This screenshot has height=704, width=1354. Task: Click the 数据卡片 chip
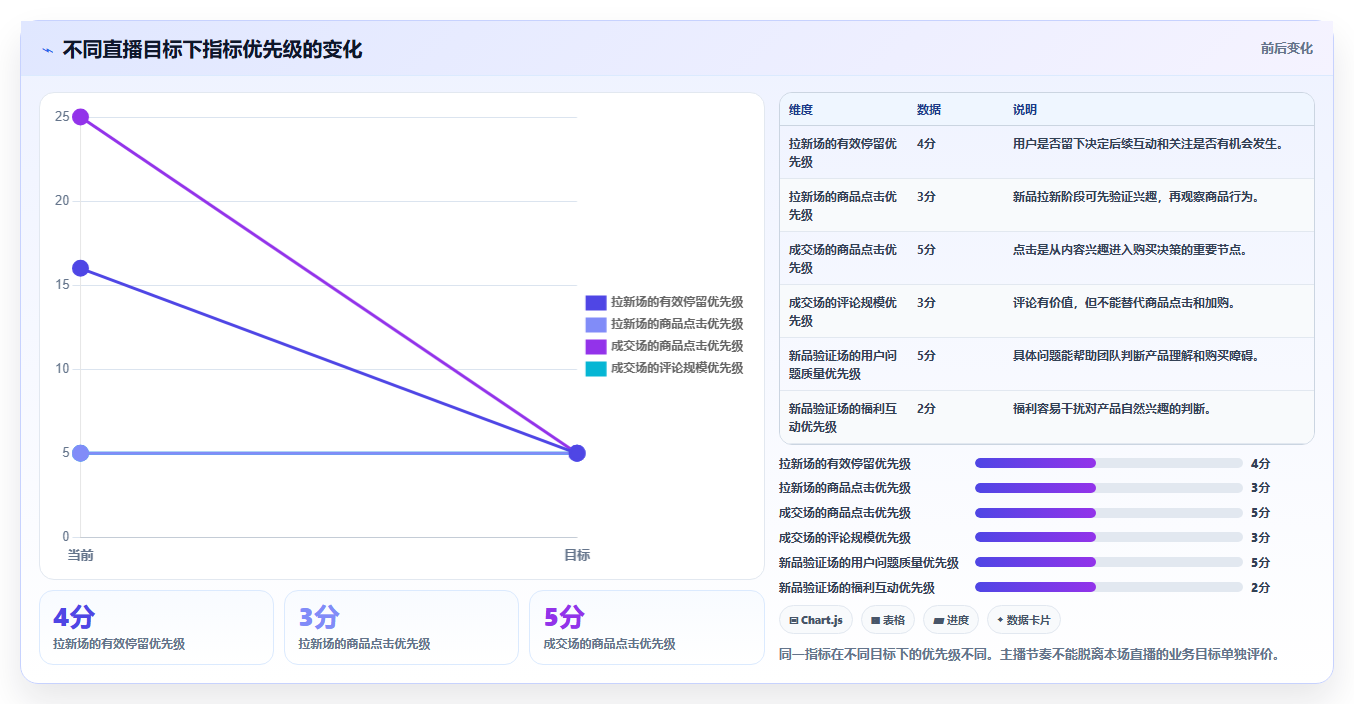click(x=1024, y=620)
